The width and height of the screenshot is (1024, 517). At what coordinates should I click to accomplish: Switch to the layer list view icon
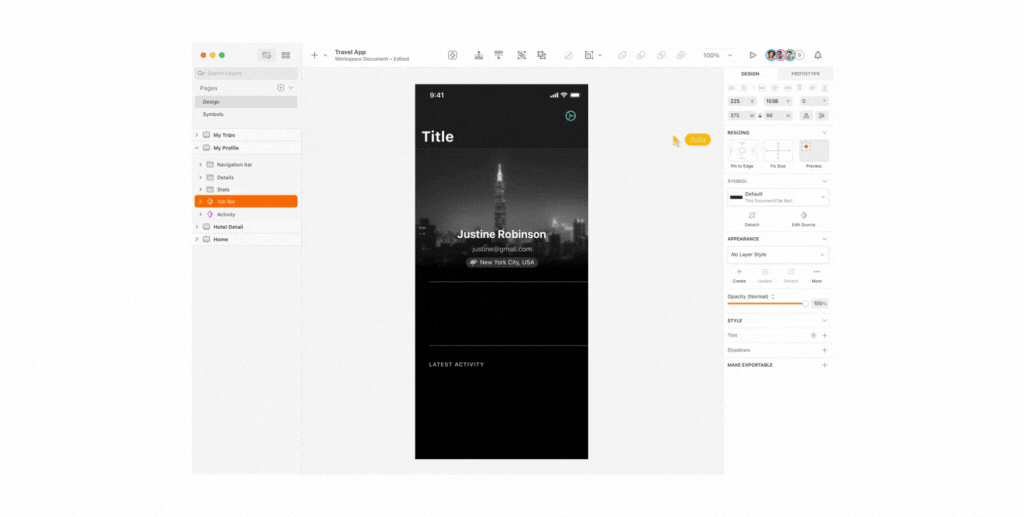pyautogui.click(x=266, y=55)
